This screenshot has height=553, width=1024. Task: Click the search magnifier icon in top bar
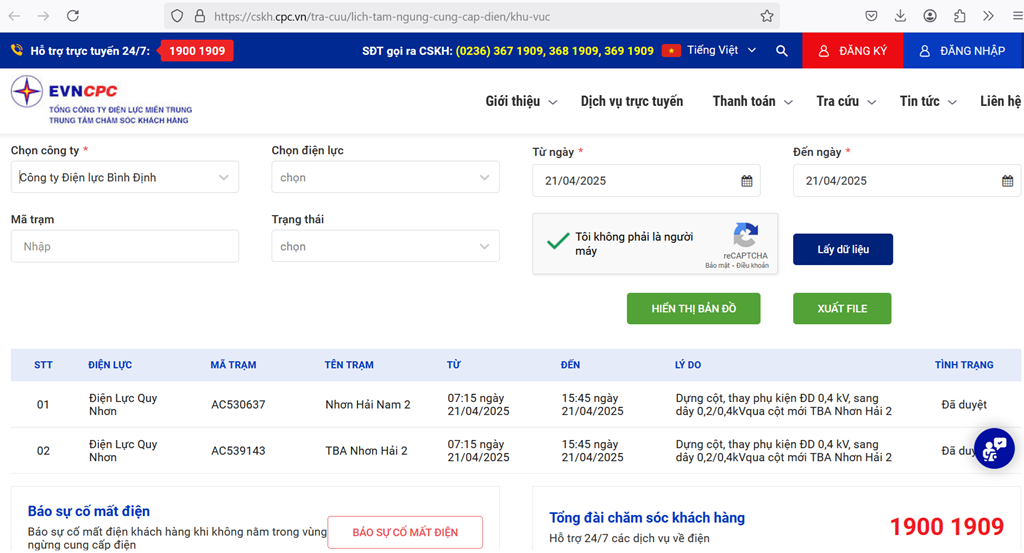782,51
